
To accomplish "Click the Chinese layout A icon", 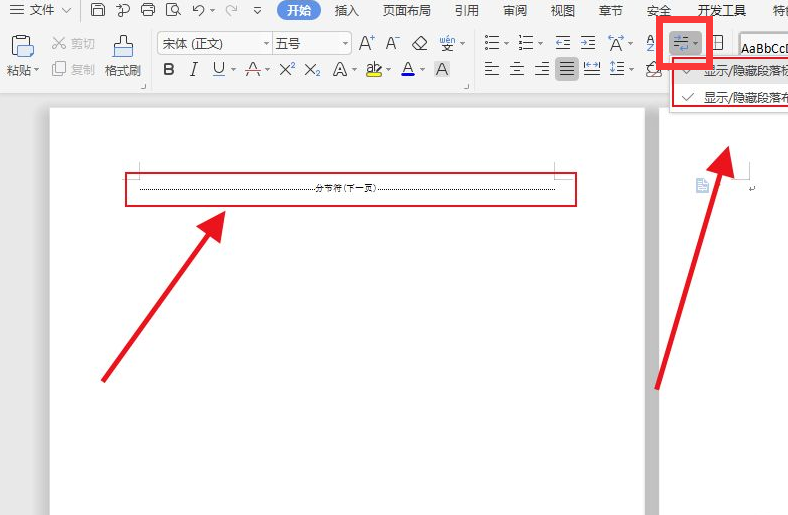I will point(616,43).
